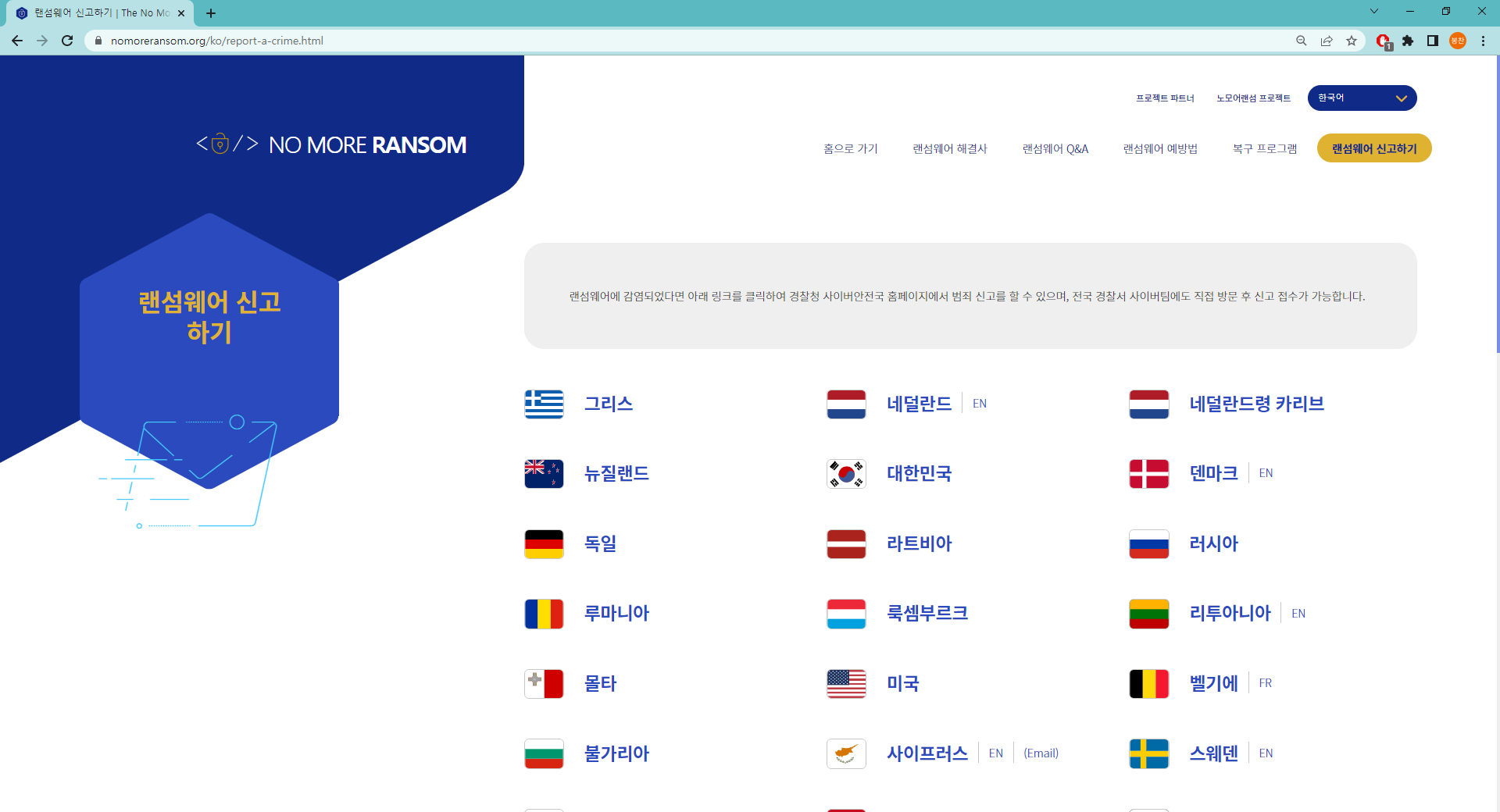This screenshot has width=1500, height=812.
Task: Click the Sweden flag icon
Action: coord(1148,753)
